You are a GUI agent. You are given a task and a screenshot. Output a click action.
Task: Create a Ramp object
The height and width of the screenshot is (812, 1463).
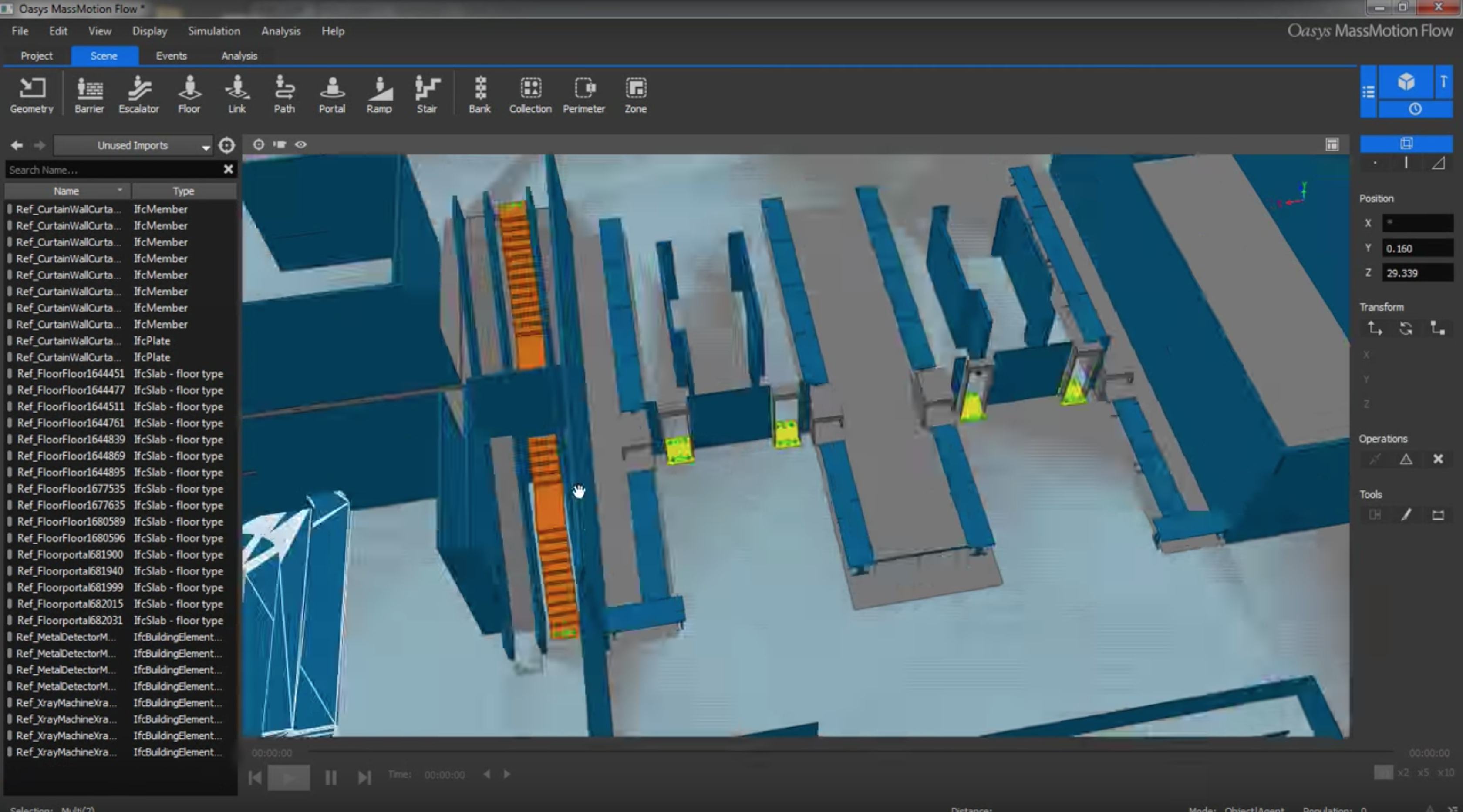click(x=379, y=95)
